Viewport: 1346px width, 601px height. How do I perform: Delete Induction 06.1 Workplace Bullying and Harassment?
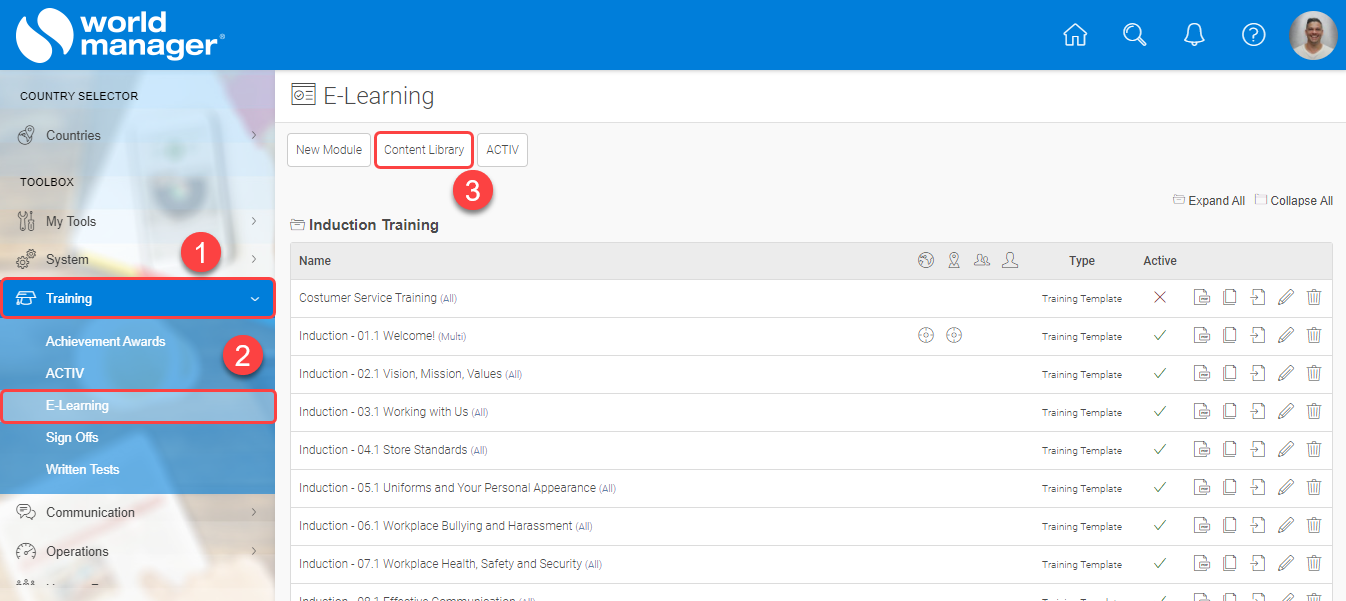tap(1314, 525)
